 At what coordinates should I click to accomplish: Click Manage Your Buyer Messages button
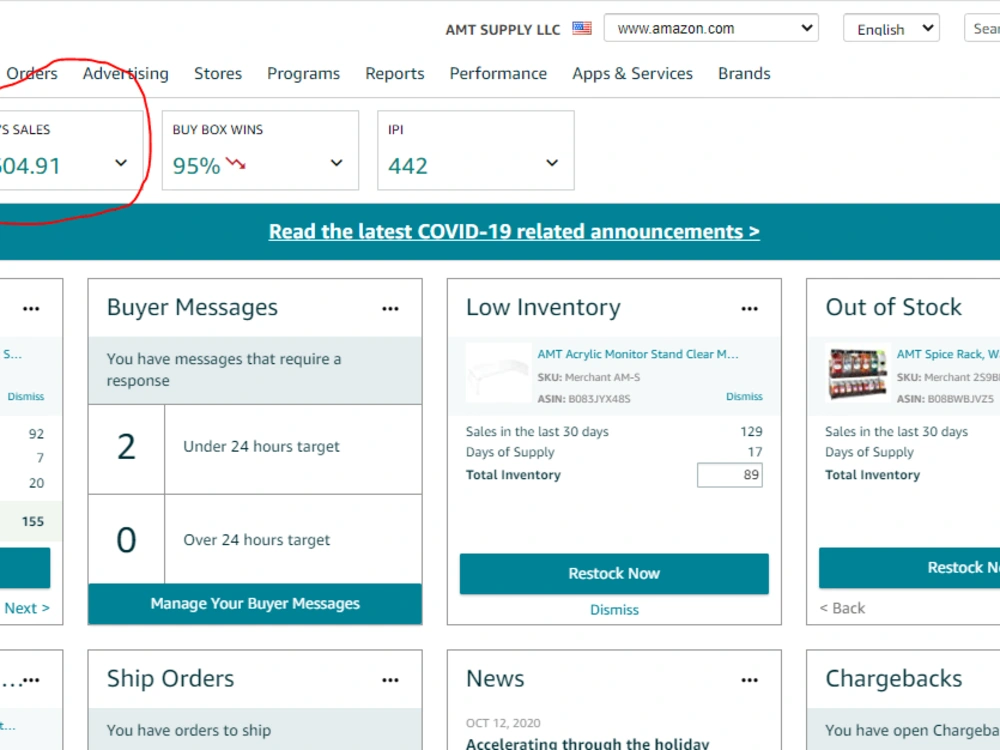[x=255, y=603]
